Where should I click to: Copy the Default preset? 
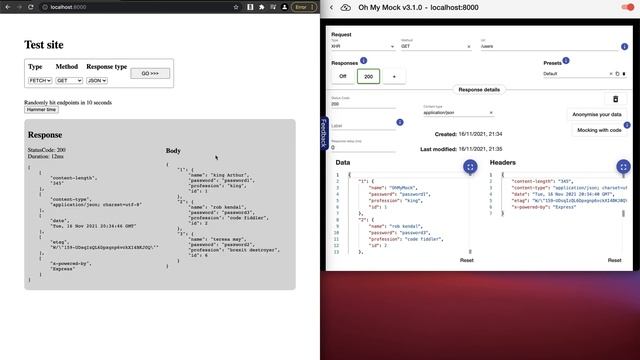pyautogui.click(x=617, y=74)
